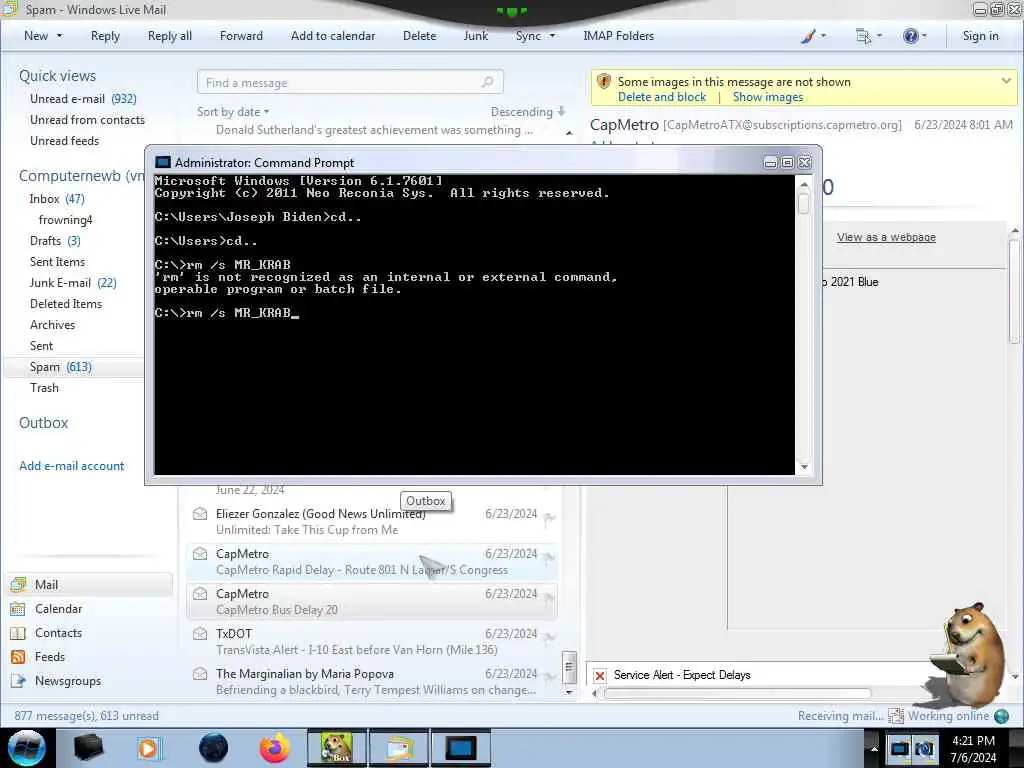Click the search magnifier in Find a message
1024x768 pixels.
click(x=487, y=82)
